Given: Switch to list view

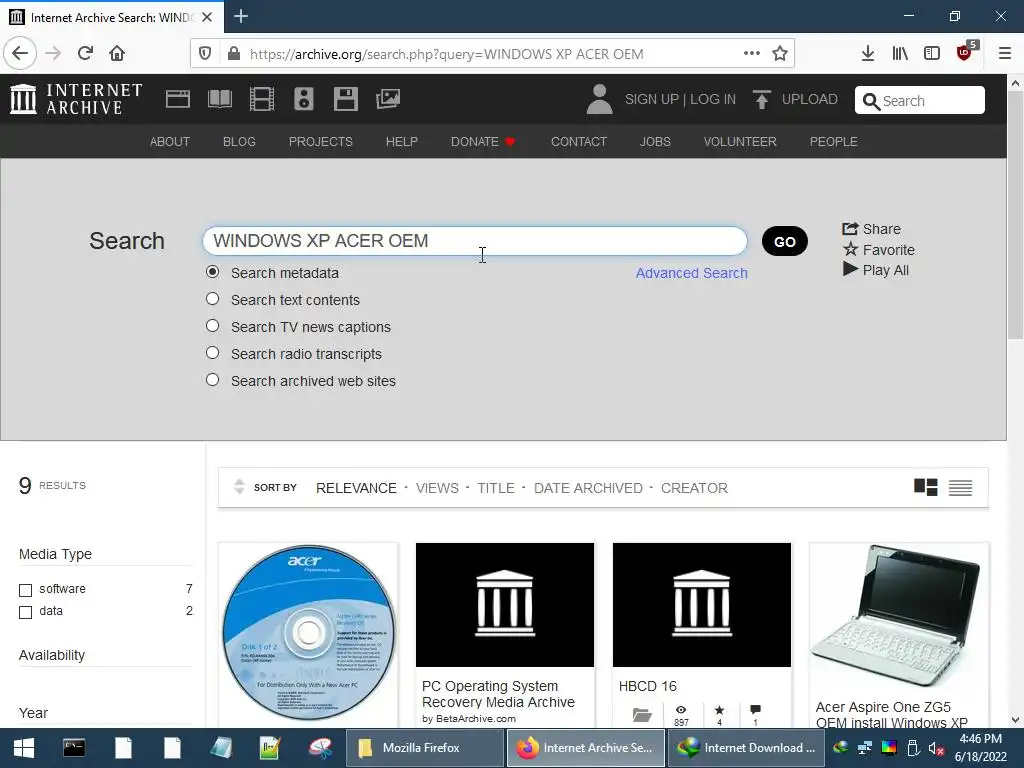Looking at the screenshot, I should click(x=961, y=488).
